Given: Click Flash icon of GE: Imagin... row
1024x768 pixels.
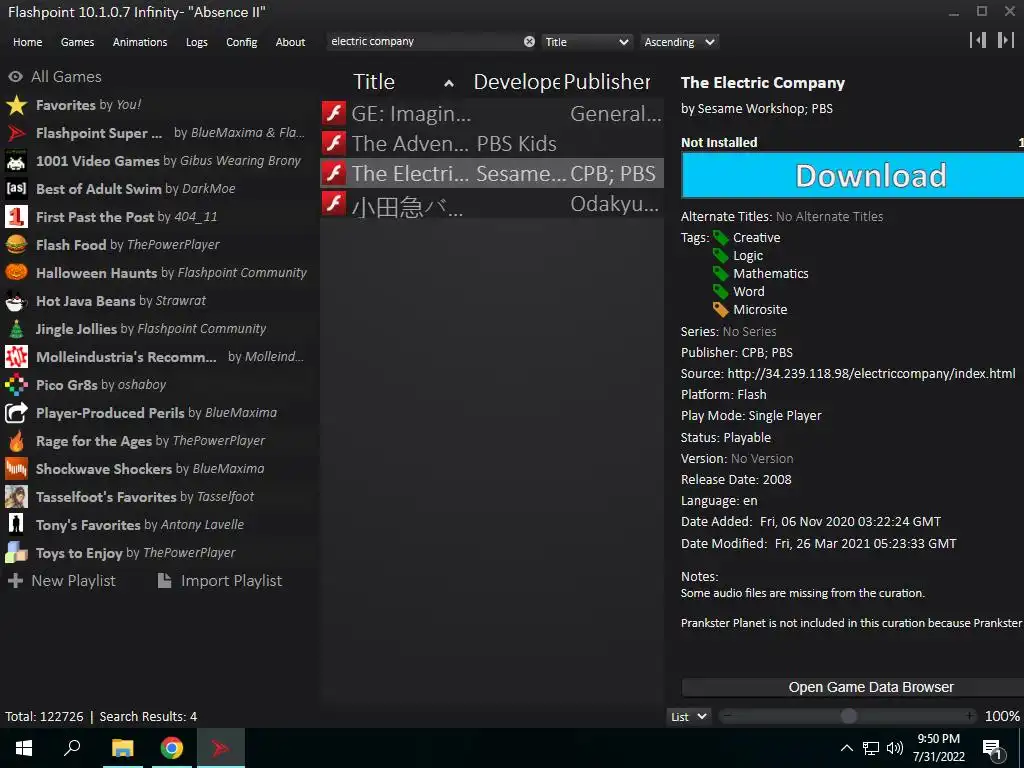Looking at the screenshot, I should pyautogui.click(x=334, y=113).
